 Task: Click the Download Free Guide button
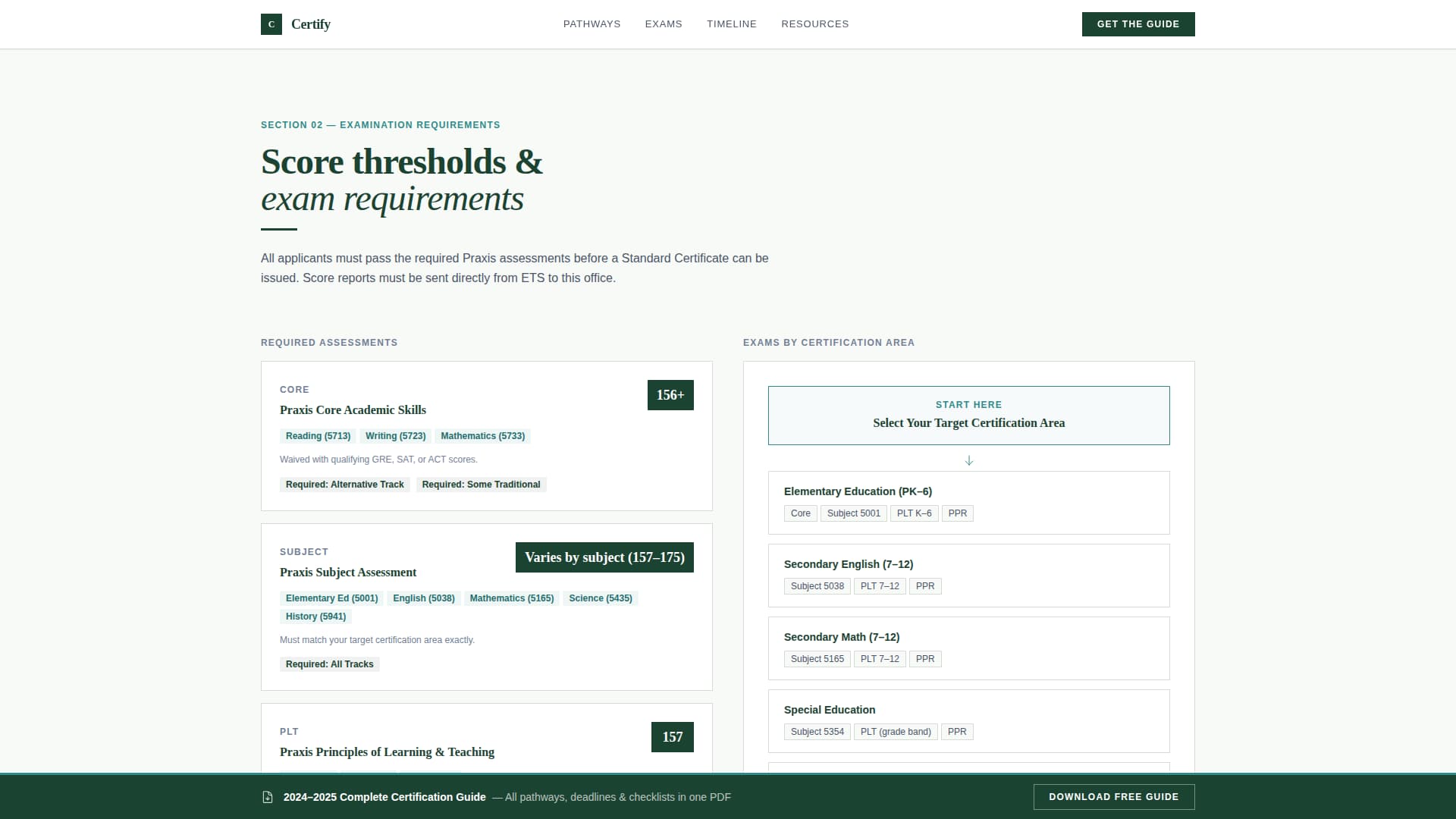[1114, 797]
